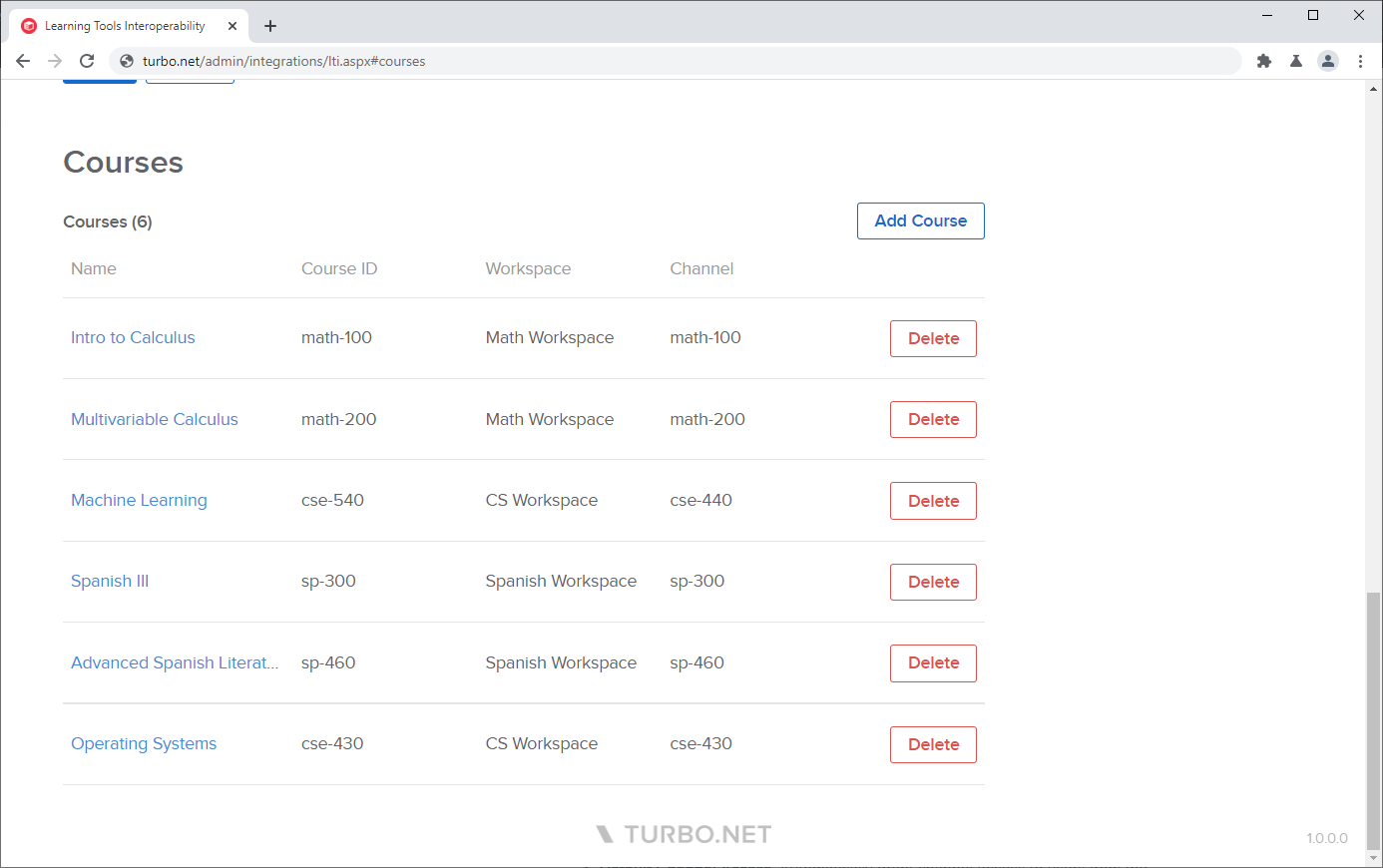Viewport: 1383px width, 868px height.
Task: Open the Chrome three-dot menu
Action: [1360, 61]
